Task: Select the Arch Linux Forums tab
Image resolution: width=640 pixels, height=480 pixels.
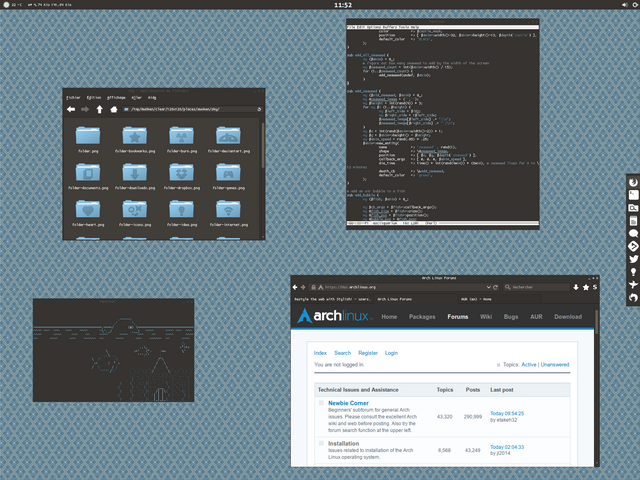Action: [x=415, y=299]
